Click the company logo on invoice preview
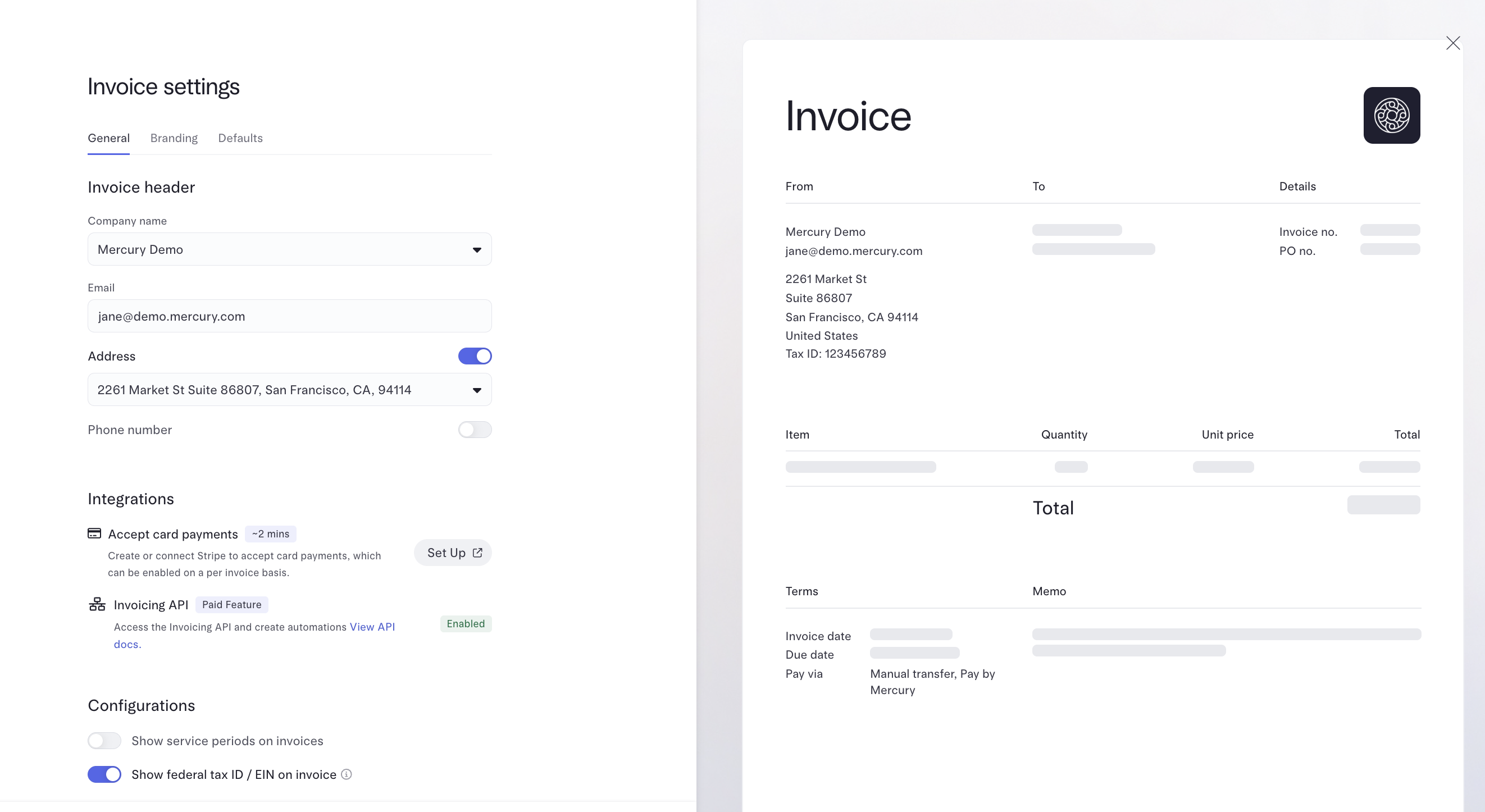 point(1391,115)
